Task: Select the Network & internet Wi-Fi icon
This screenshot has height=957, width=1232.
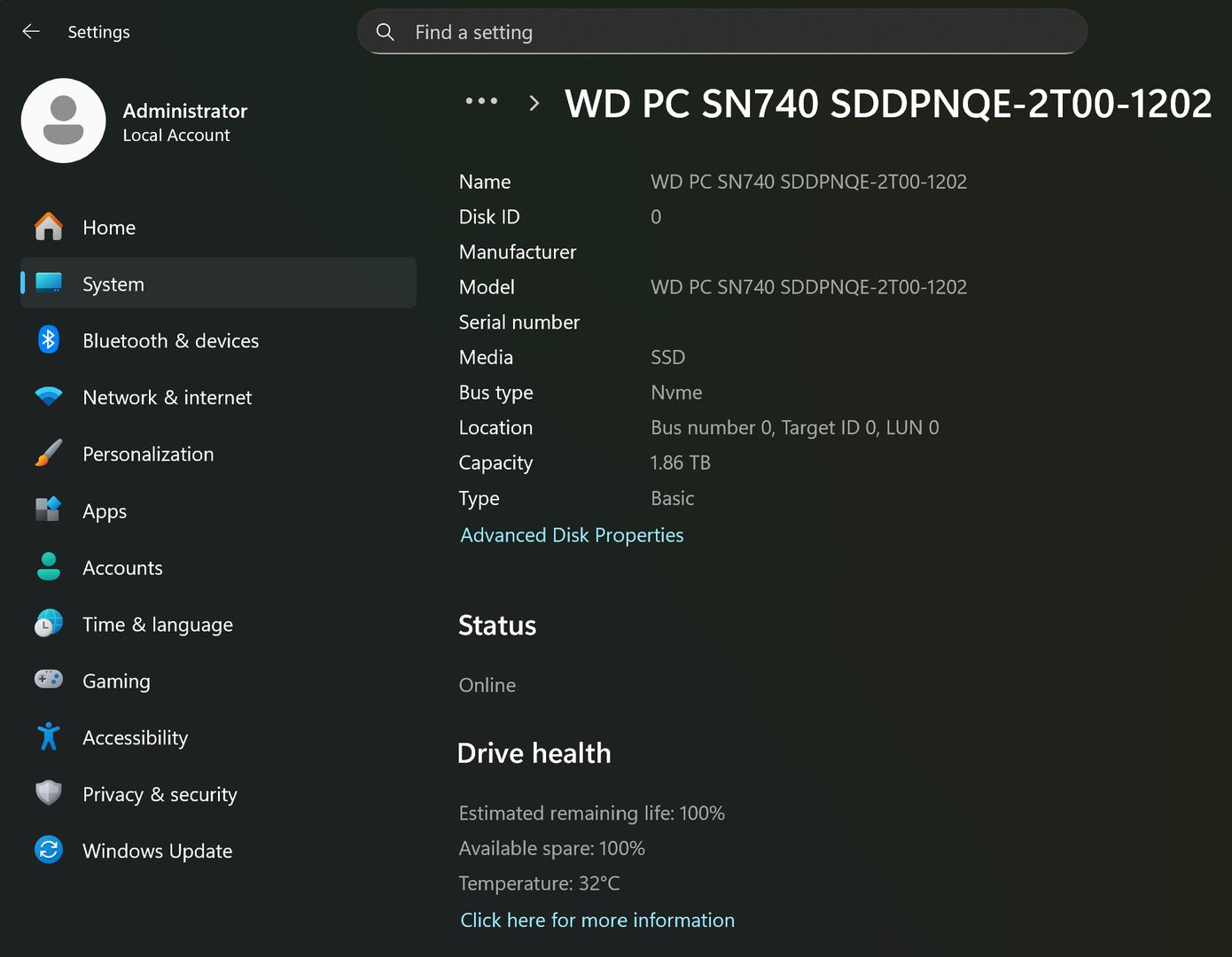Action: [x=49, y=396]
